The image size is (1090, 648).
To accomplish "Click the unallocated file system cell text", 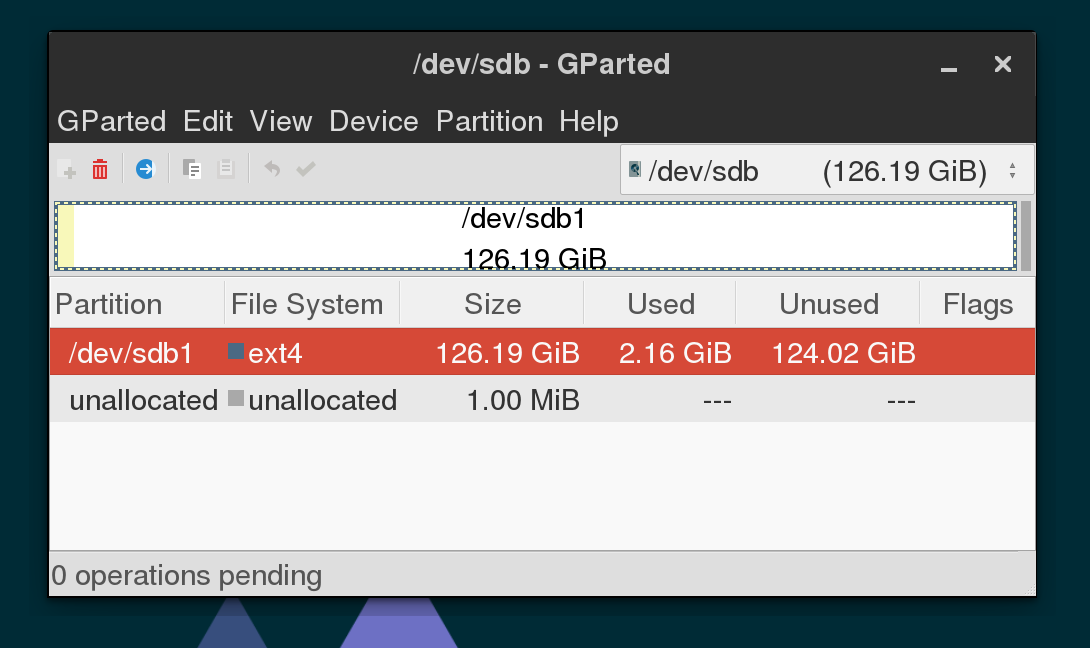I will (323, 400).
